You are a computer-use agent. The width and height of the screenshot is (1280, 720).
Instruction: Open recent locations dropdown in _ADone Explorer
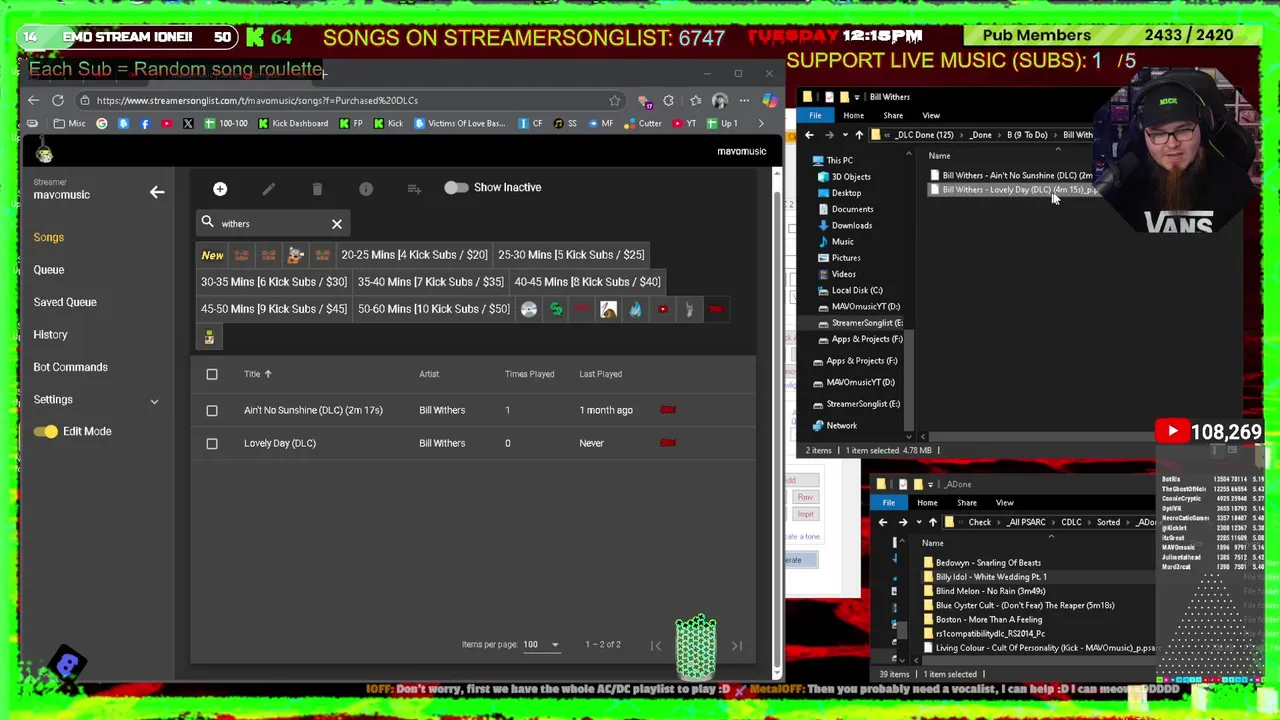918,522
